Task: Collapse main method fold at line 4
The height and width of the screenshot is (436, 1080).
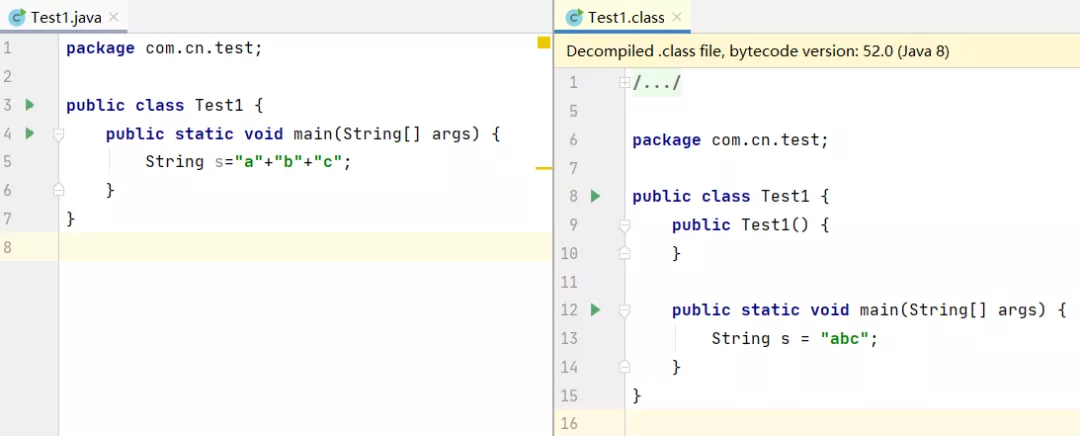Action: click(x=59, y=134)
